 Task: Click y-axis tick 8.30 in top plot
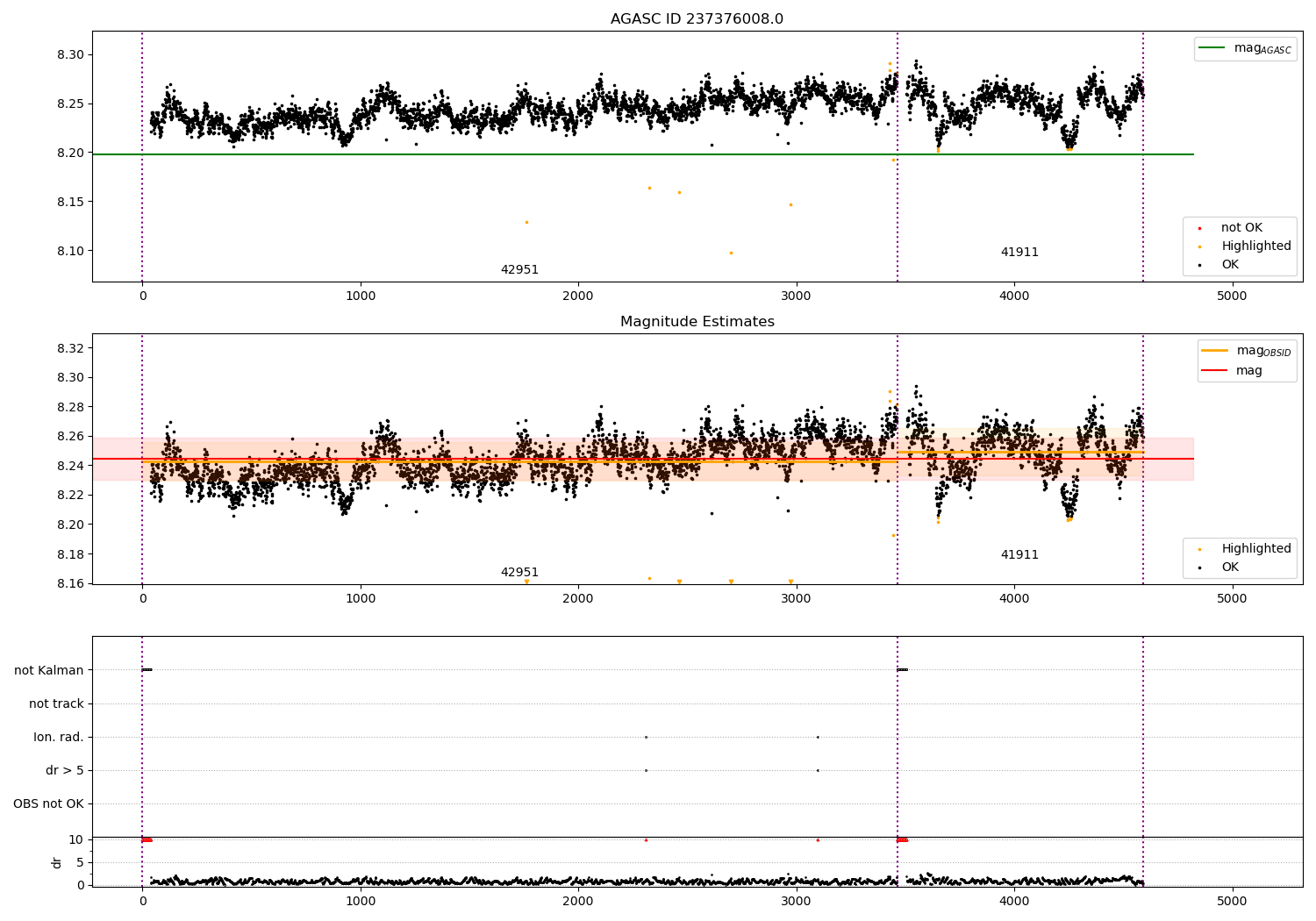tap(69, 54)
